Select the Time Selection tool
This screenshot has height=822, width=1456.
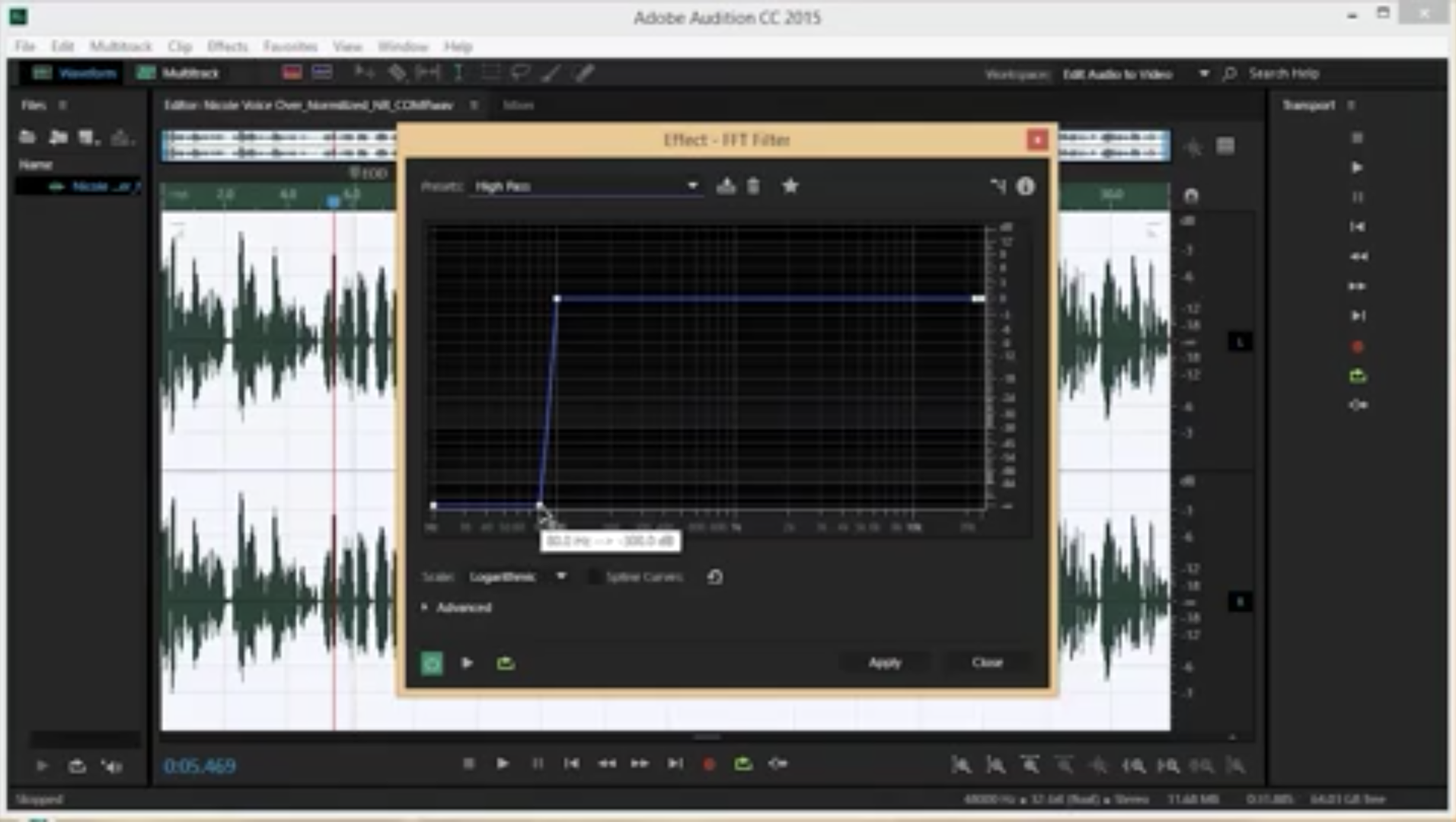[458, 72]
